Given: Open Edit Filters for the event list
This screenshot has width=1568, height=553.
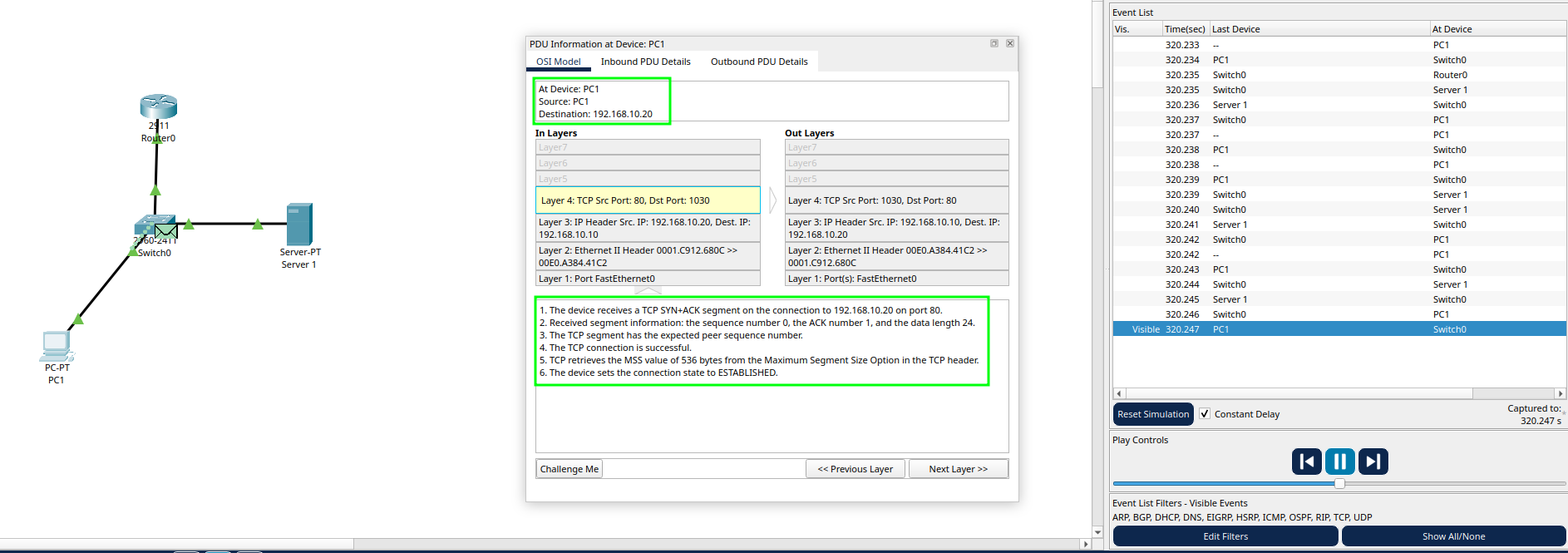Looking at the screenshot, I should click(1225, 536).
